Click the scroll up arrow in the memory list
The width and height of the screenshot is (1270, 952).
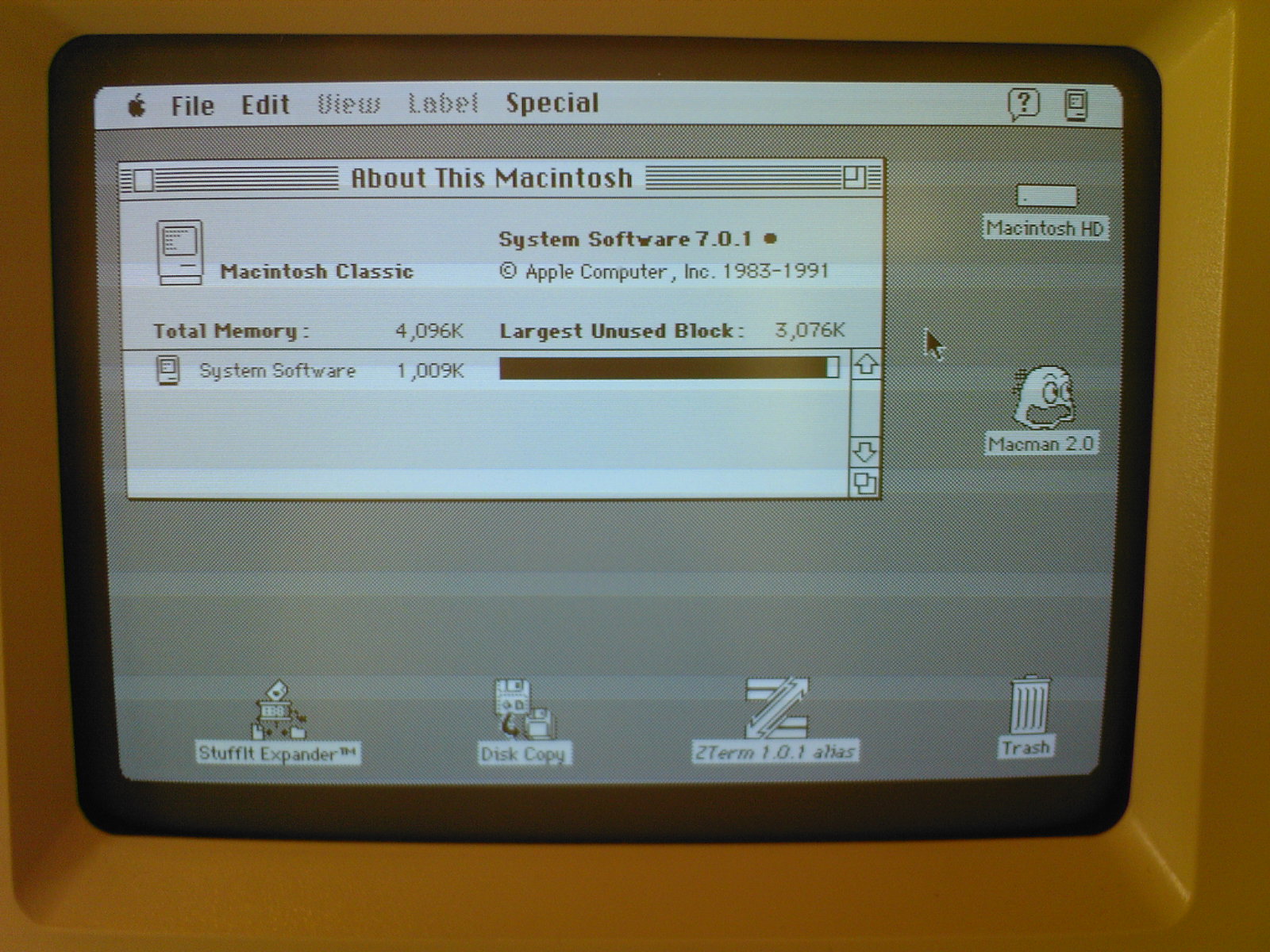click(x=865, y=366)
